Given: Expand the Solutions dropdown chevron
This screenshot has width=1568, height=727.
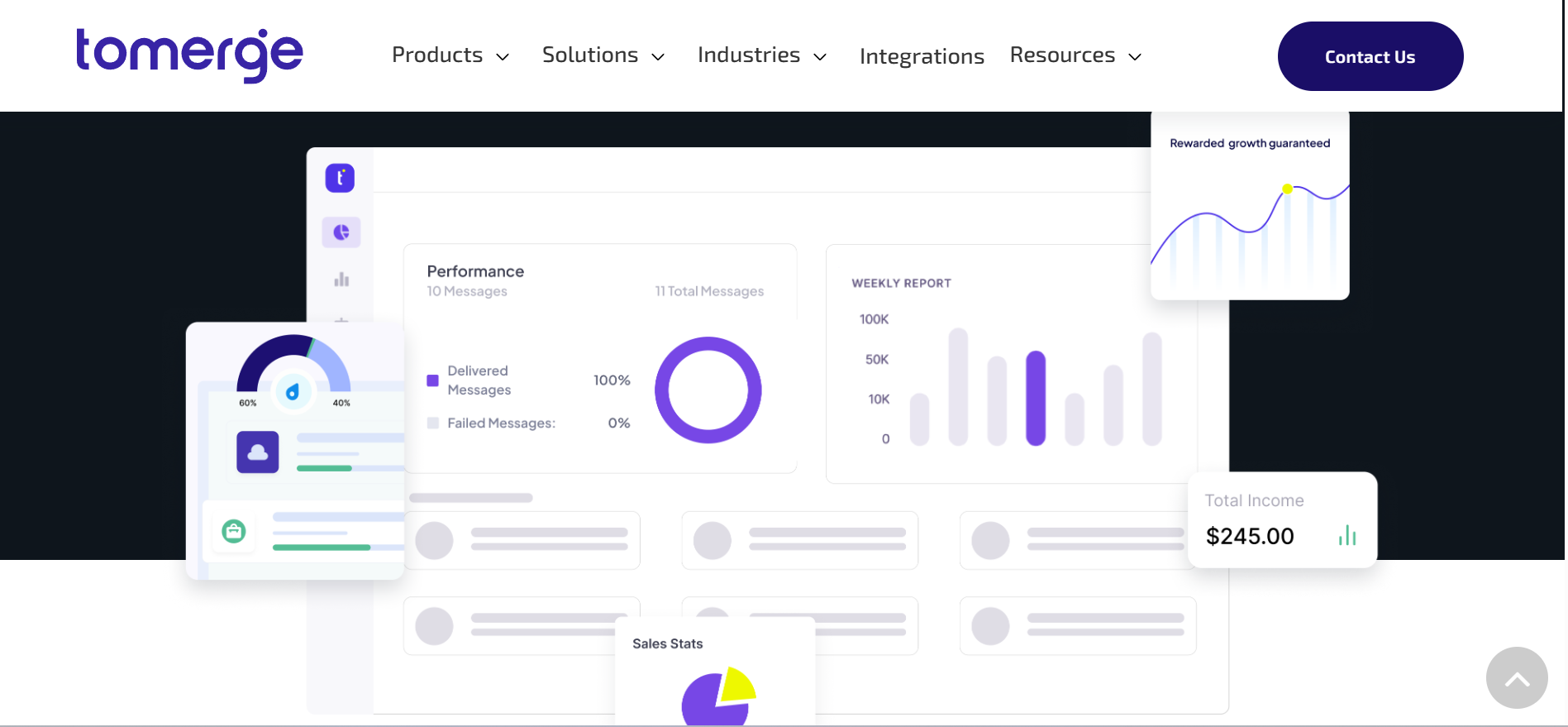Looking at the screenshot, I should [658, 57].
